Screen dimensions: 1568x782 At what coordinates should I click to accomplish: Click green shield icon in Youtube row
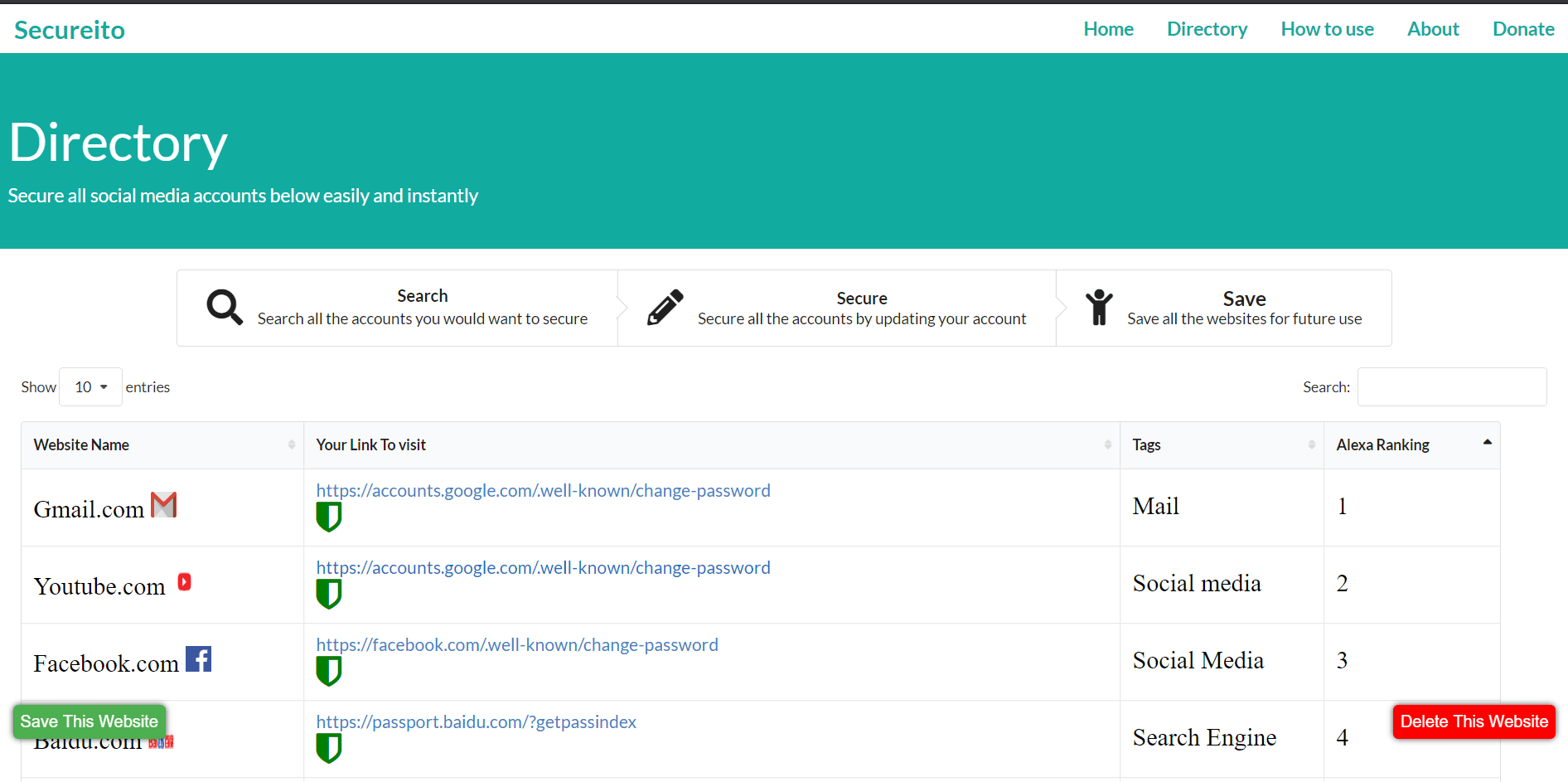pyautogui.click(x=329, y=594)
